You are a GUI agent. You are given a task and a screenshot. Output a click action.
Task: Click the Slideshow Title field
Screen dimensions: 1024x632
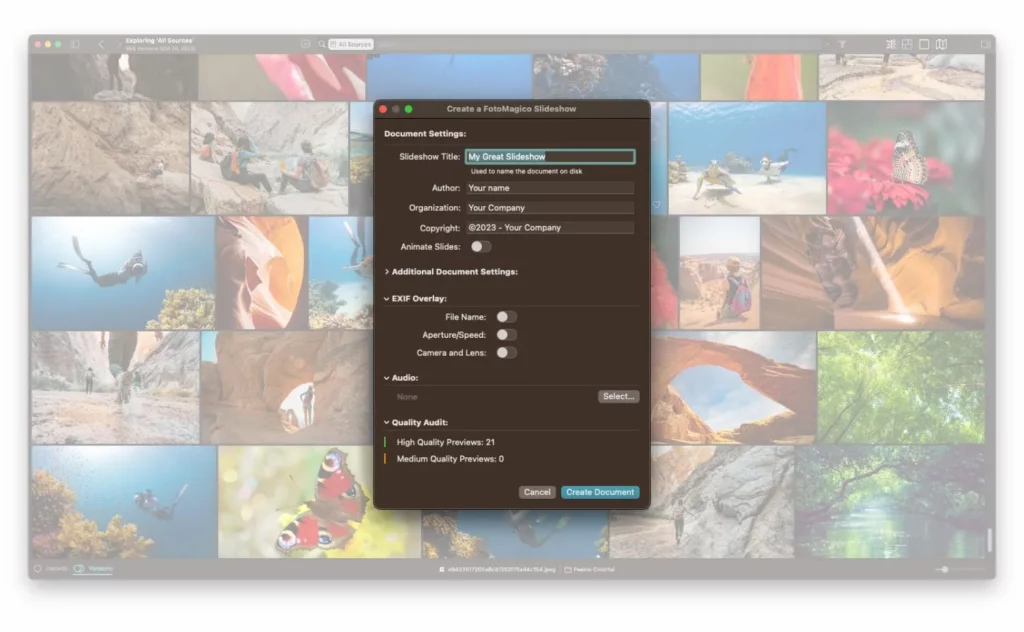pyautogui.click(x=550, y=157)
